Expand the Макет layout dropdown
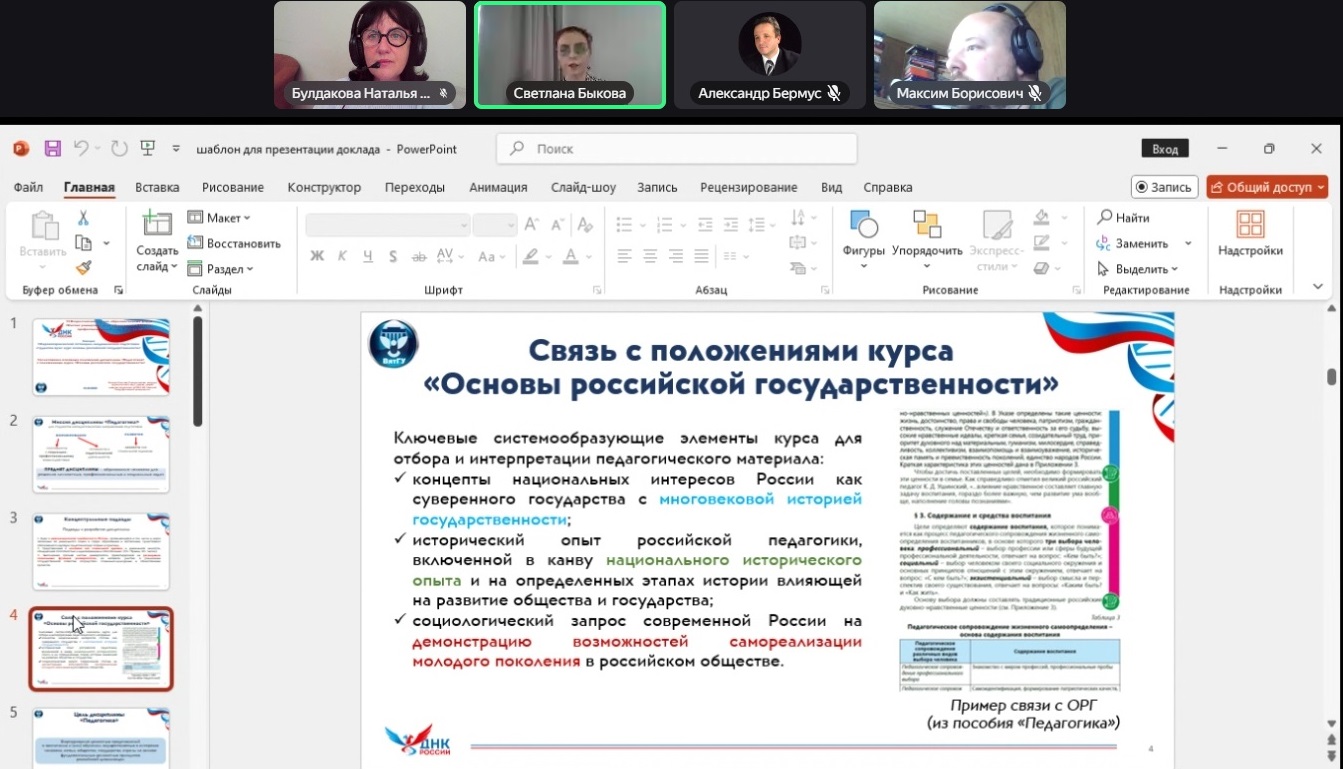Screen dimensions: 1343x769 (x=220, y=218)
